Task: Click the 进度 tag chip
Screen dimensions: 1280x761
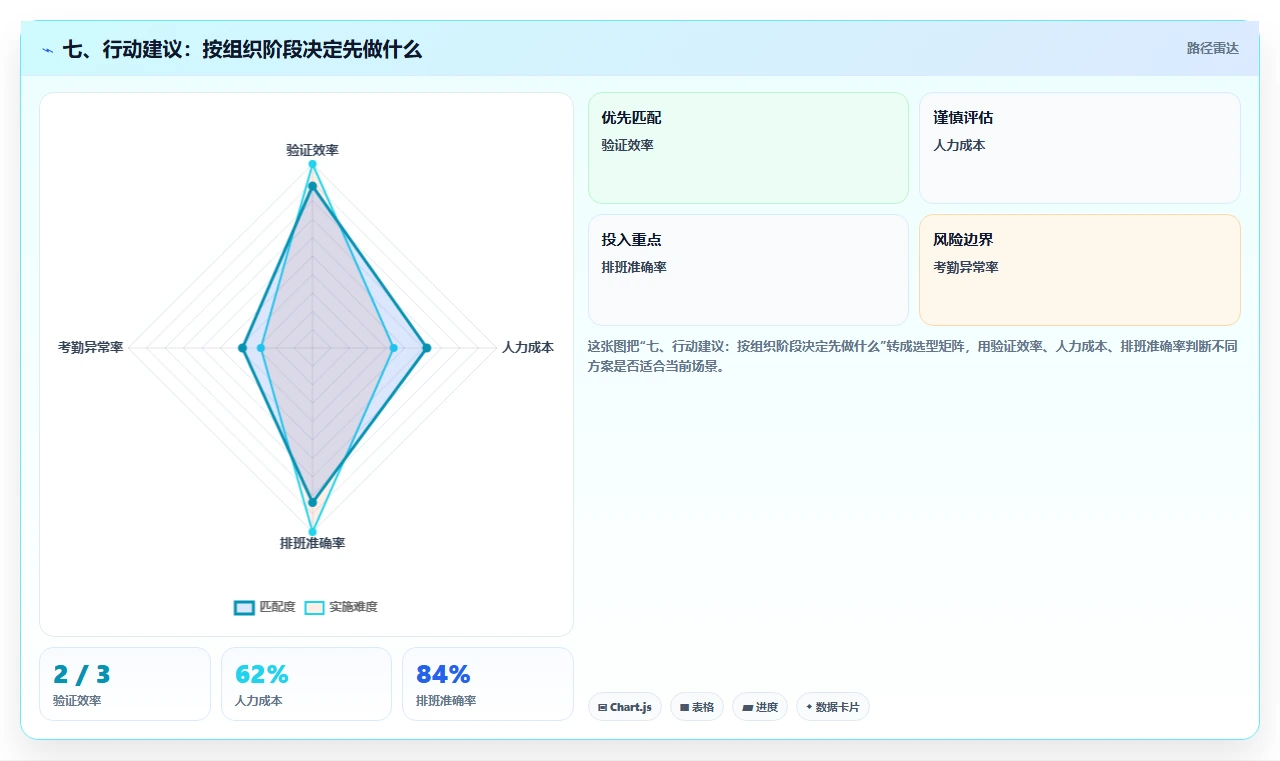Action: [760, 707]
